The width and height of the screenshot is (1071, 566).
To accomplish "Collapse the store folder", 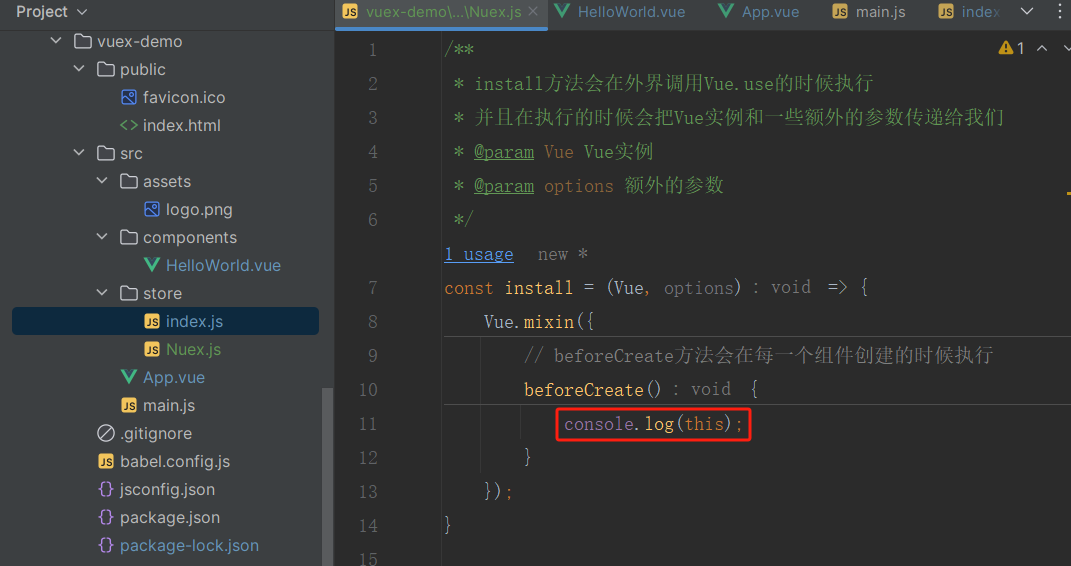I will (x=102, y=294).
